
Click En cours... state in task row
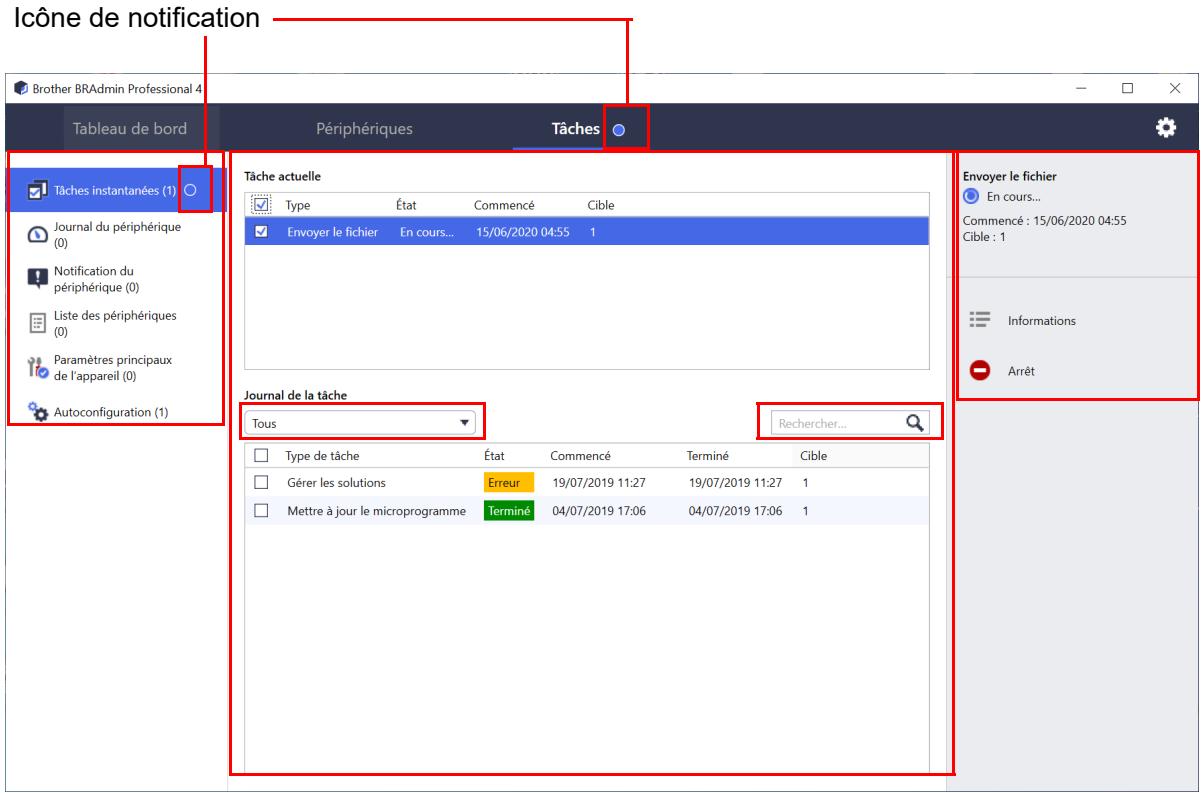pos(426,232)
